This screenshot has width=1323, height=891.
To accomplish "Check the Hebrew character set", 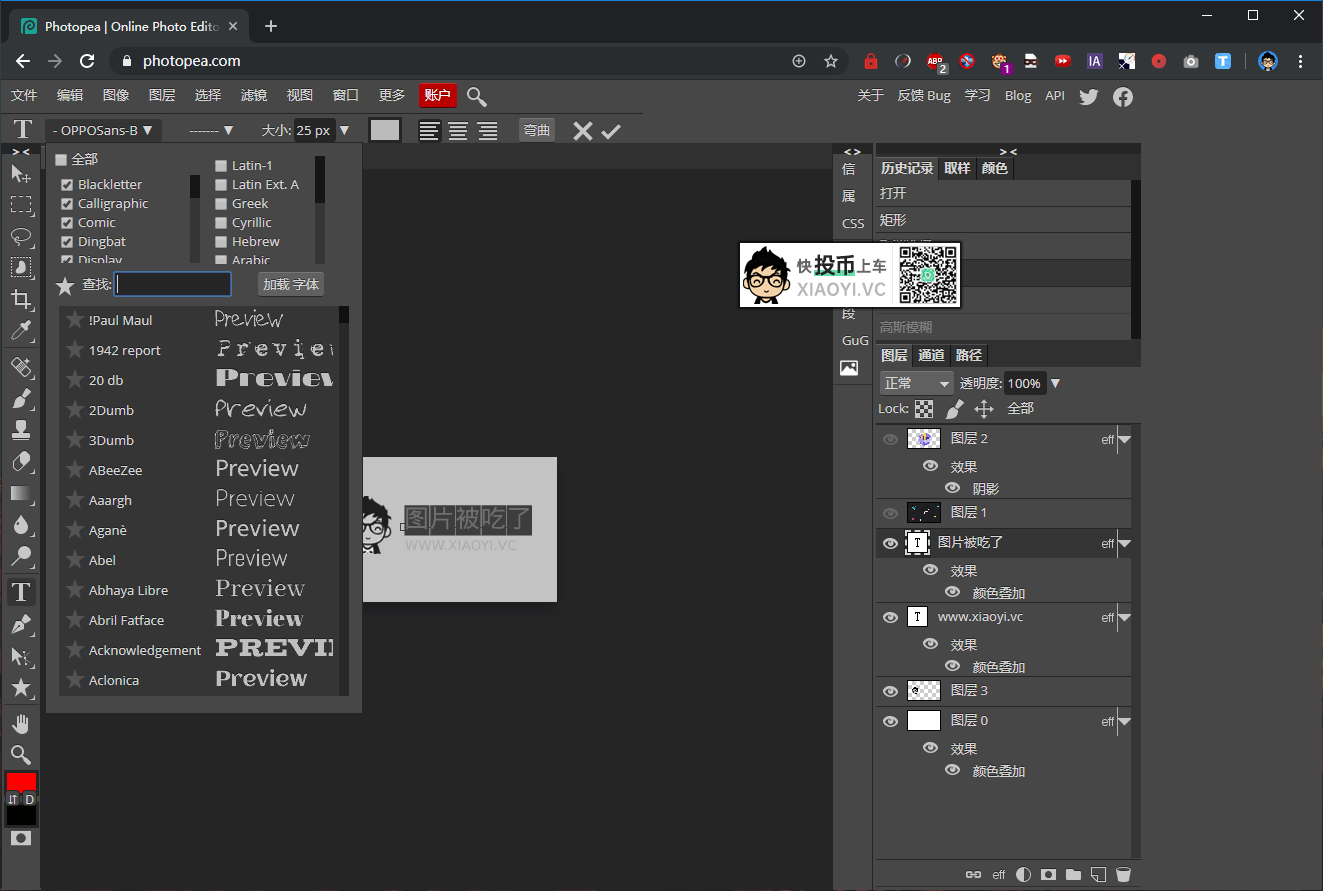I will 222,242.
